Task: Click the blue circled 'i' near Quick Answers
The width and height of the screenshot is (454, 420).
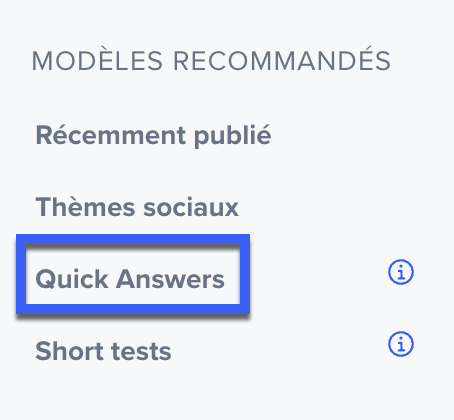Action: pyautogui.click(x=401, y=272)
